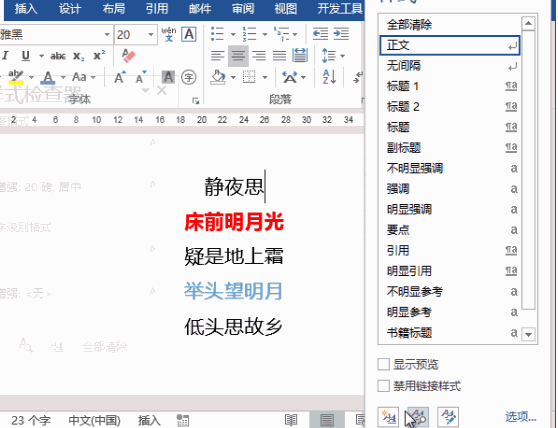Apply the 无间隔 style

point(450,65)
